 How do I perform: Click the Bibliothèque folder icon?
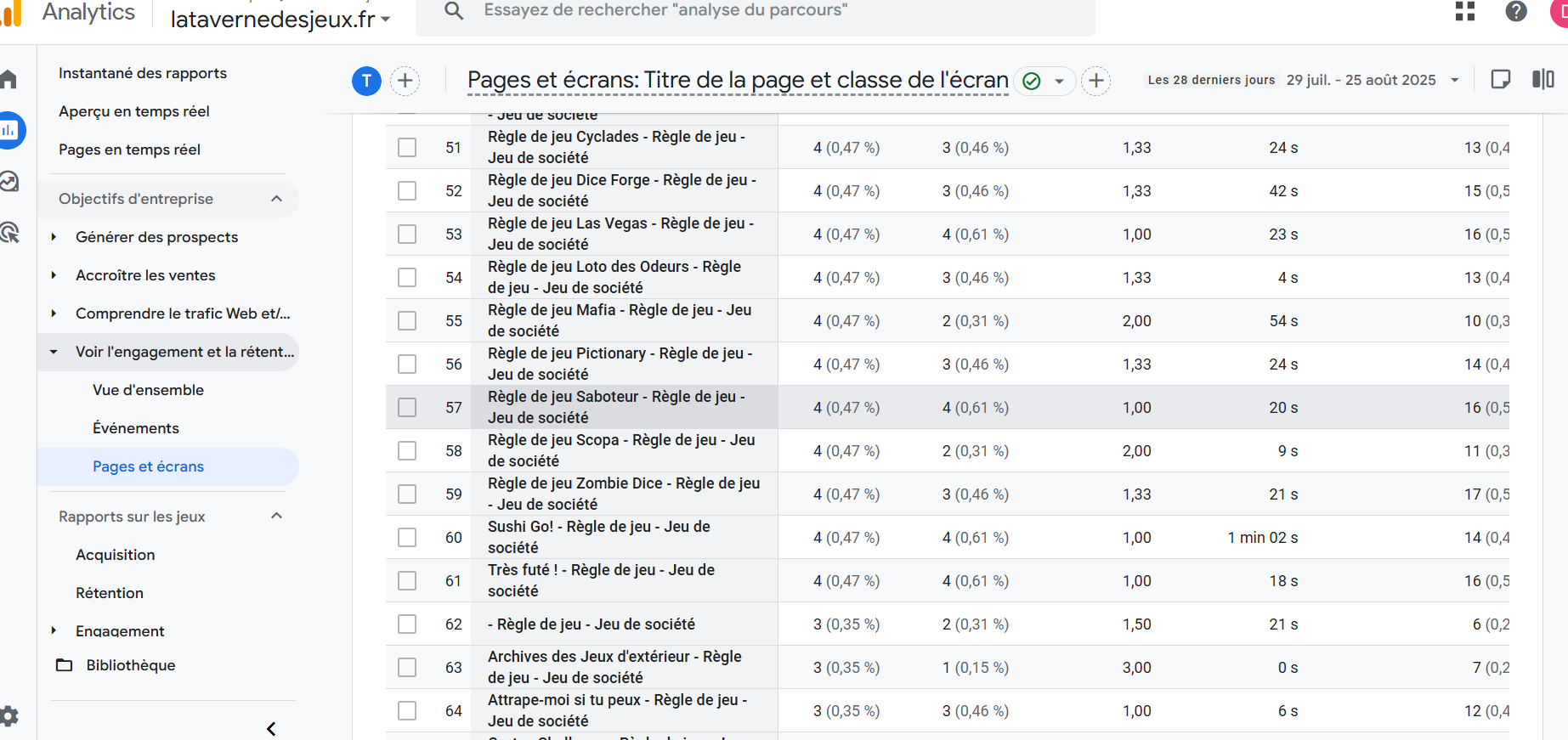pos(65,665)
